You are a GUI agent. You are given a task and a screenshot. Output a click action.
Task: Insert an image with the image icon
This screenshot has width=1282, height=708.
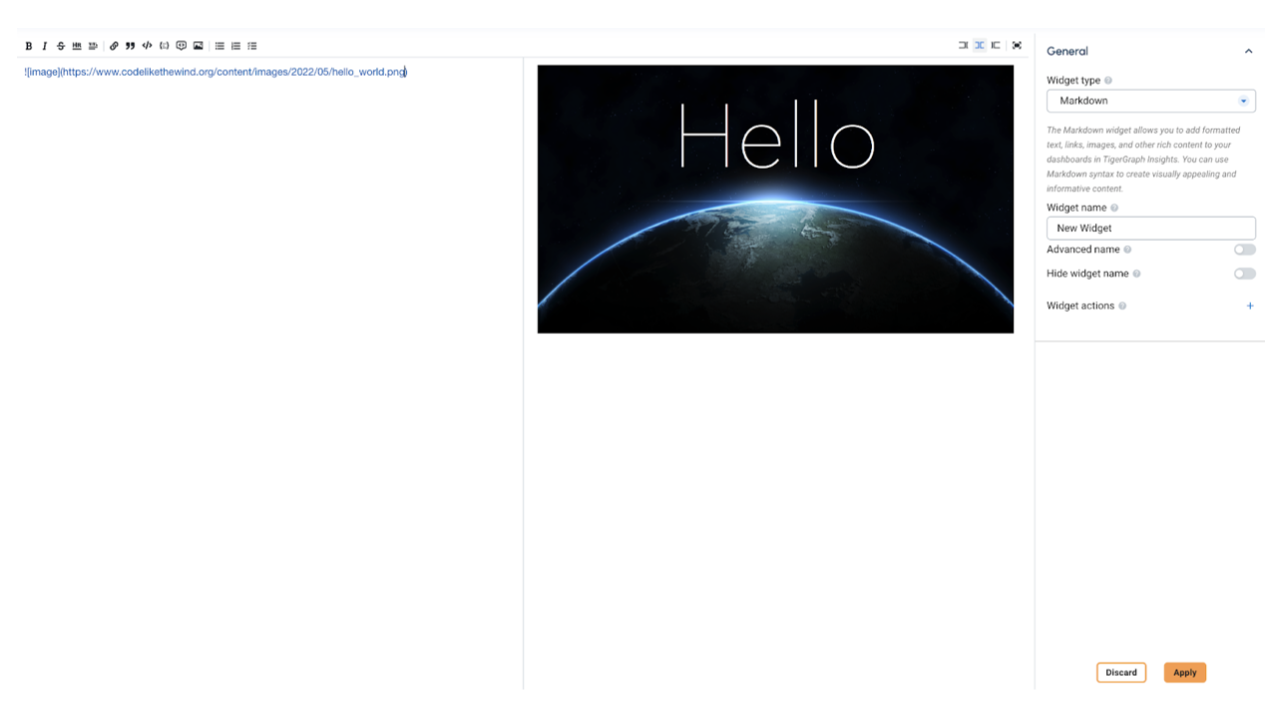(x=198, y=45)
